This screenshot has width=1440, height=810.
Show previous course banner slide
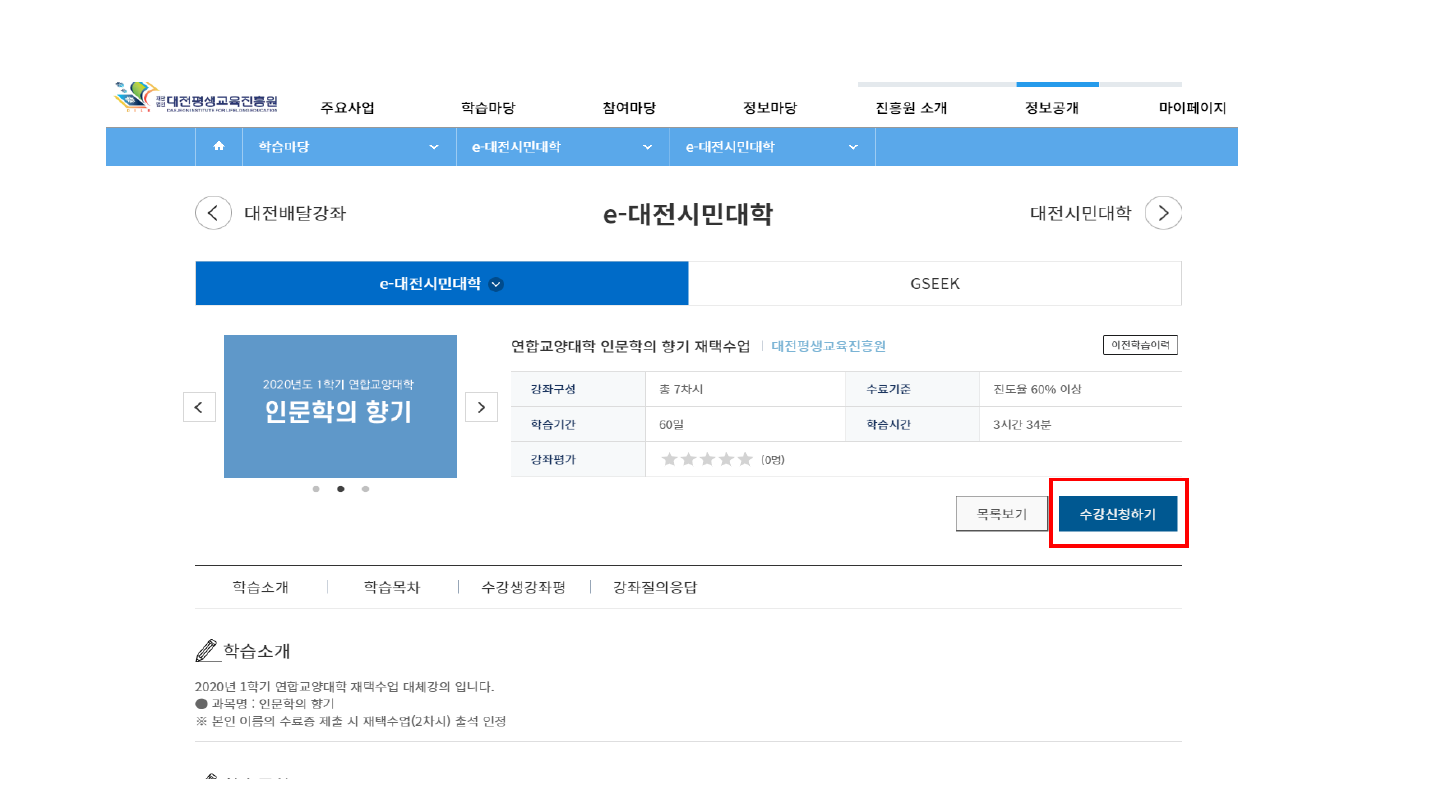coord(199,406)
